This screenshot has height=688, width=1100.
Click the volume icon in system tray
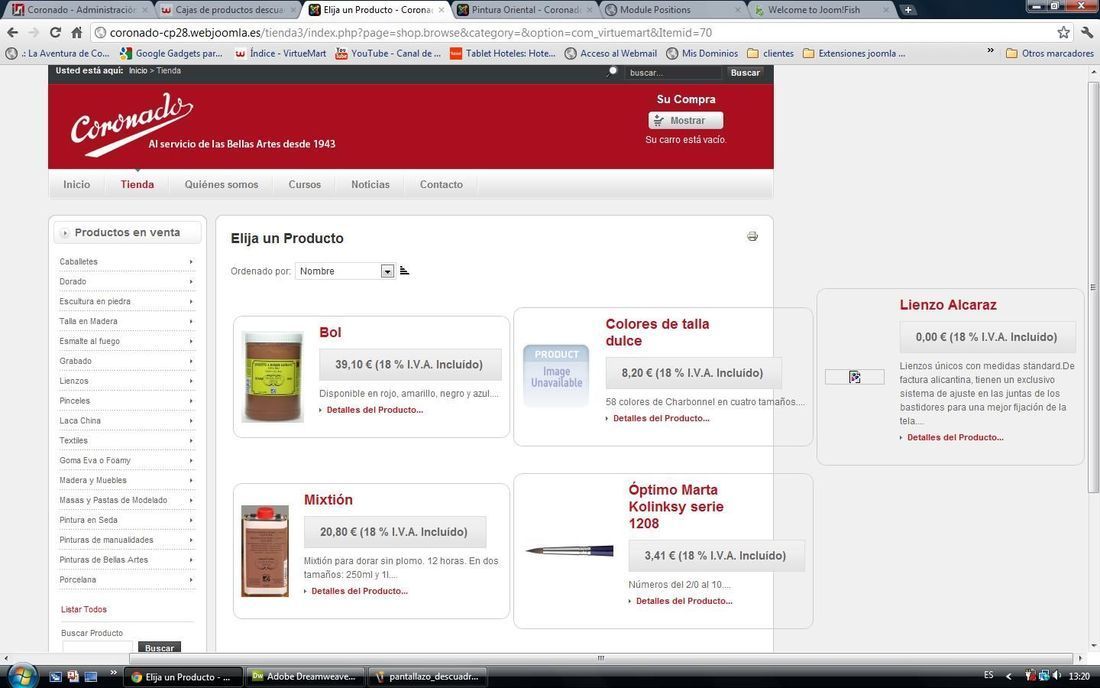[x=1057, y=675]
